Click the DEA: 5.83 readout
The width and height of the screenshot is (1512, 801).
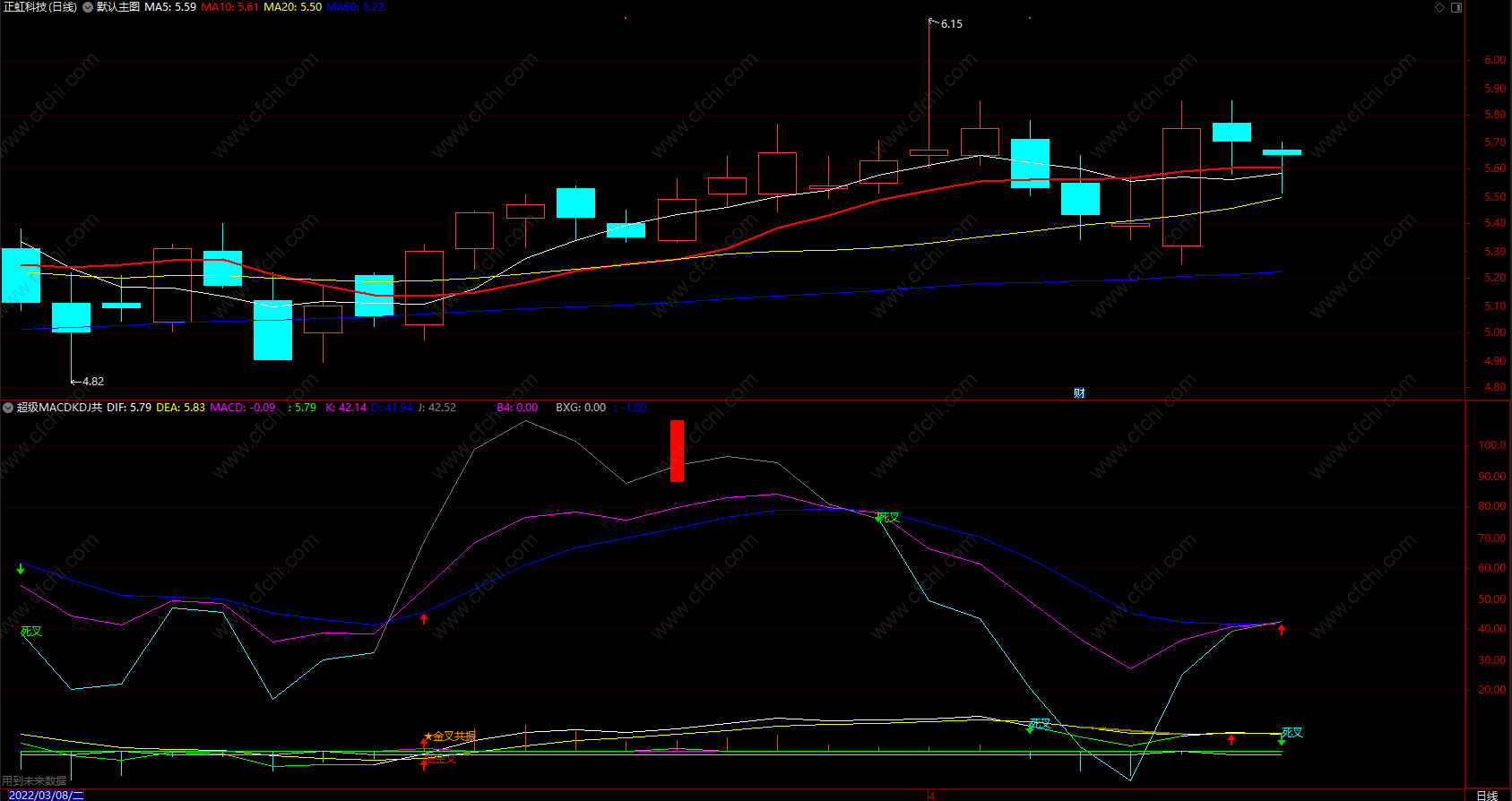(181, 408)
